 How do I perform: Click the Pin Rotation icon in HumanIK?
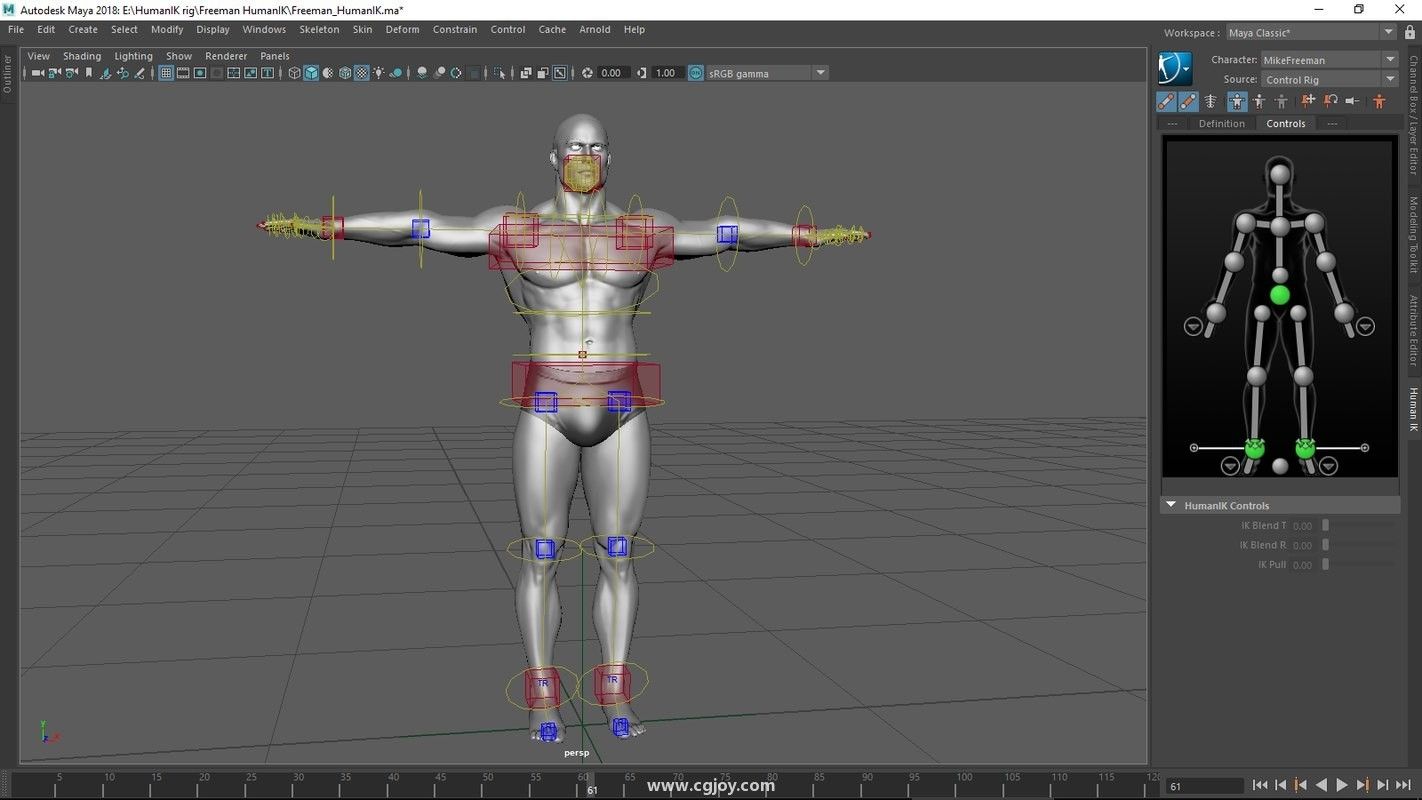pos(1331,101)
